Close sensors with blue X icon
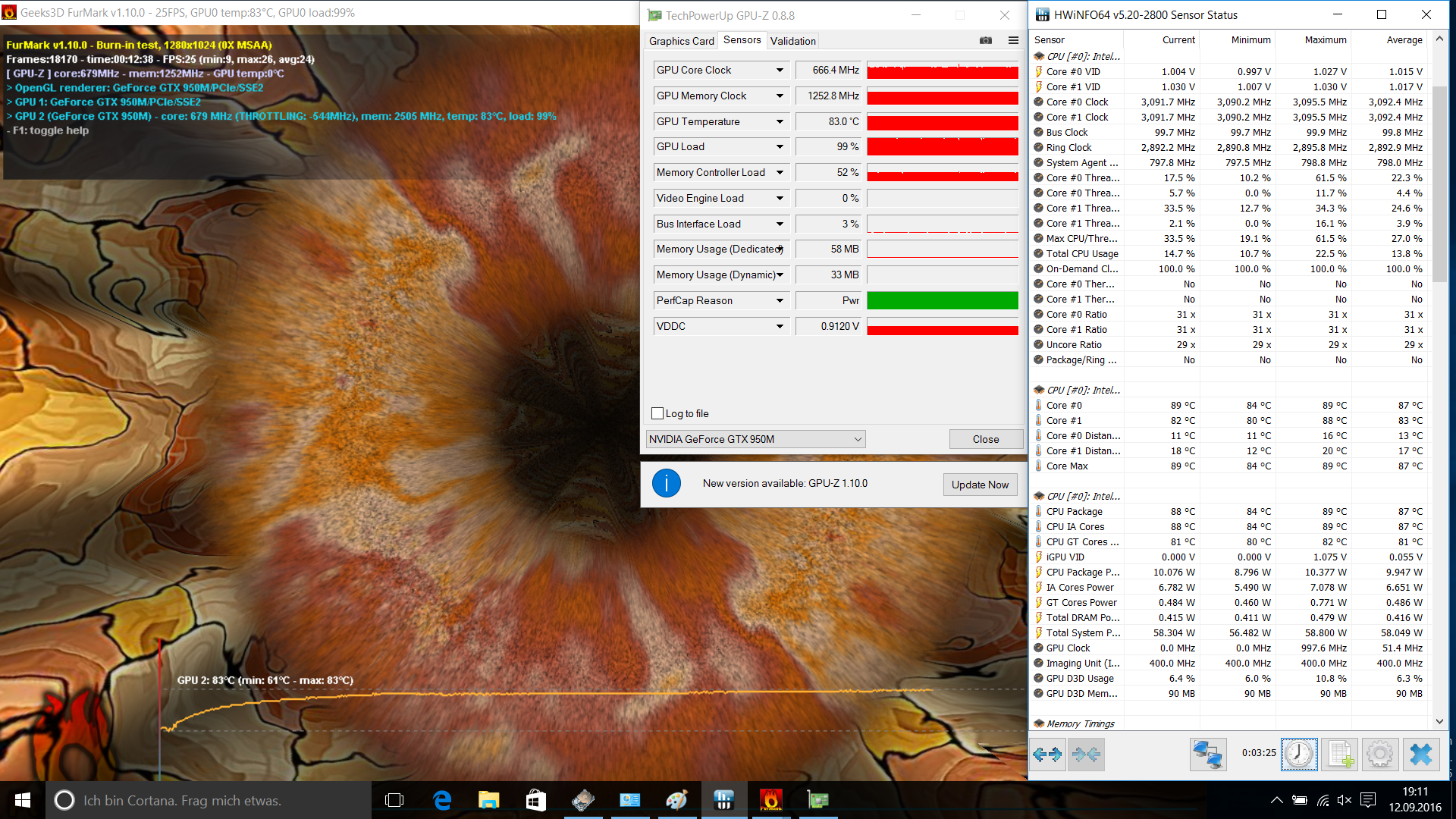The image size is (1456, 819). 1420,755
